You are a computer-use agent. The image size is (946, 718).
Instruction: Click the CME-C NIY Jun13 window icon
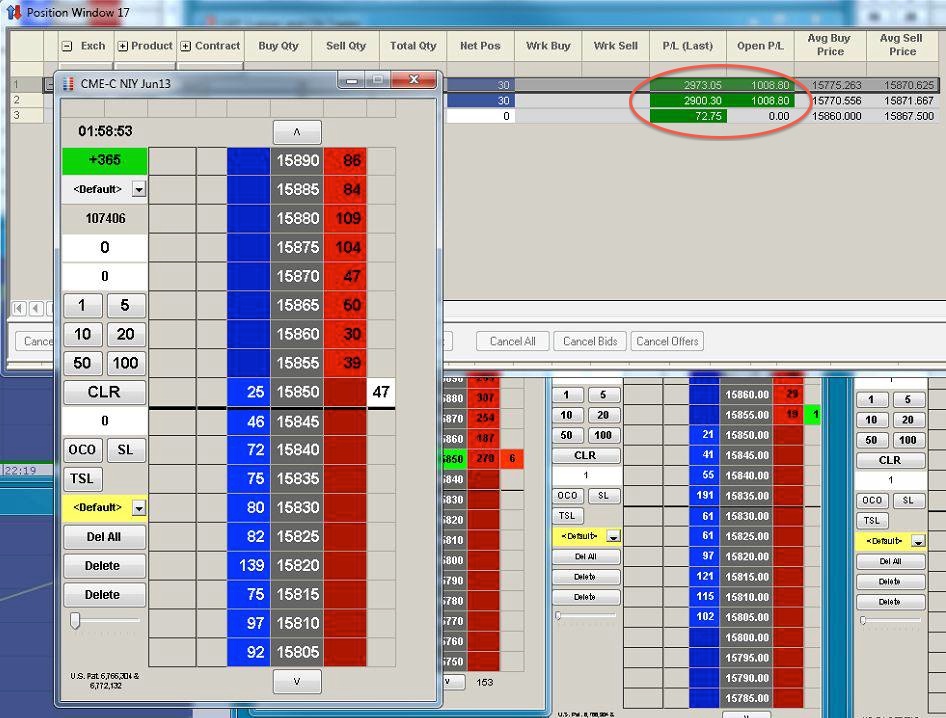point(68,83)
